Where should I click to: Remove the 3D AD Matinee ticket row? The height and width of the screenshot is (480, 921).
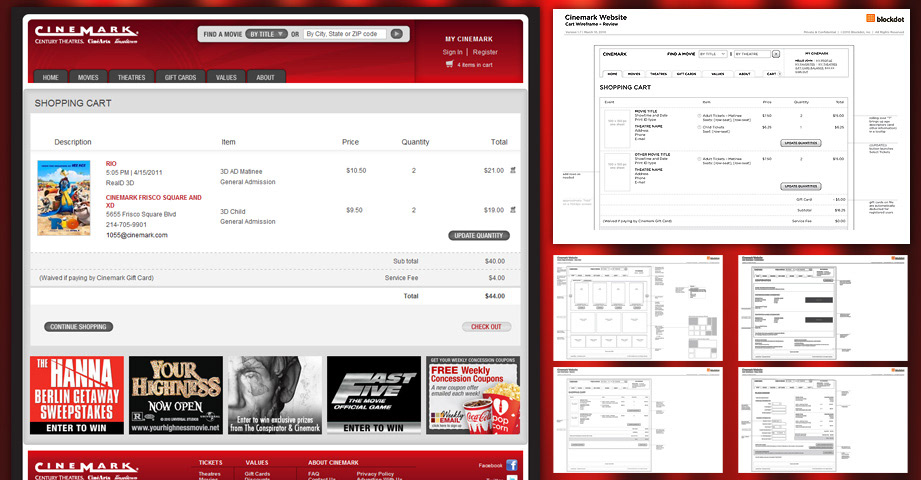point(513,170)
